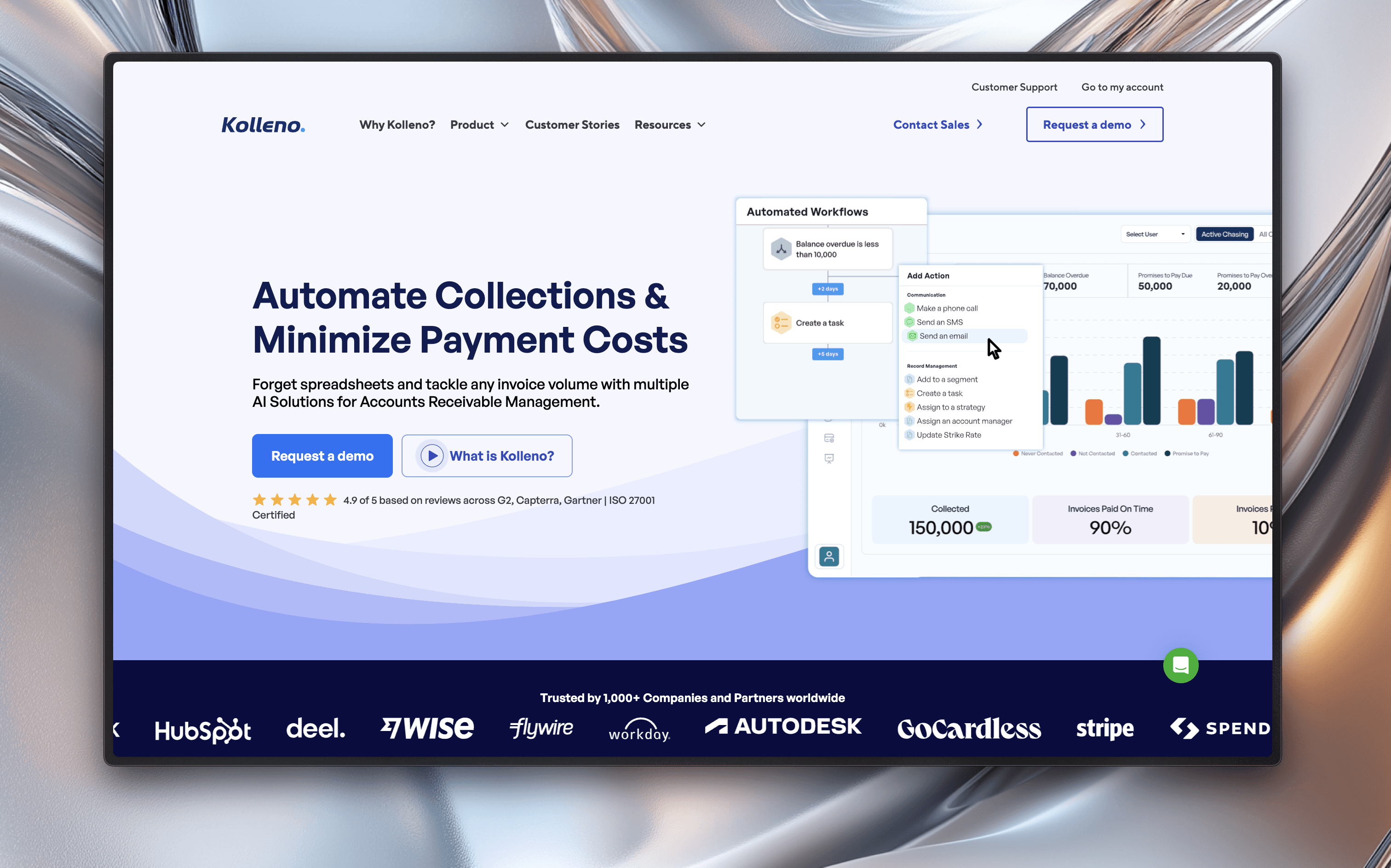Click the flywire logo

pyautogui.click(x=541, y=728)
